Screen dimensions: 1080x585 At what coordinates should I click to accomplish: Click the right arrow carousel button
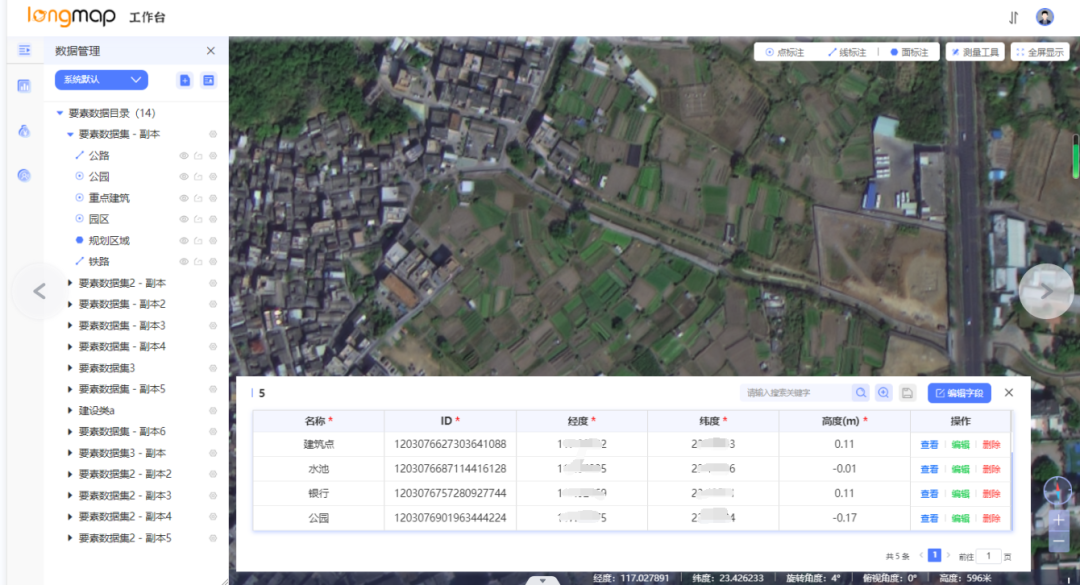(1046, 291)
